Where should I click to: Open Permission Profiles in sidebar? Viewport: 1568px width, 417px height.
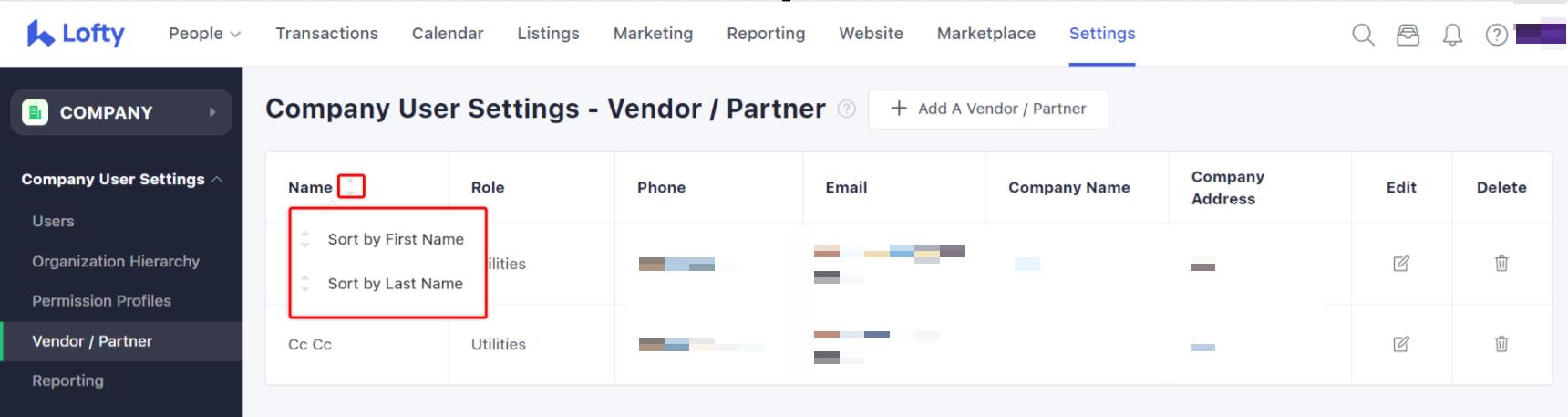(x=101, y=301)
